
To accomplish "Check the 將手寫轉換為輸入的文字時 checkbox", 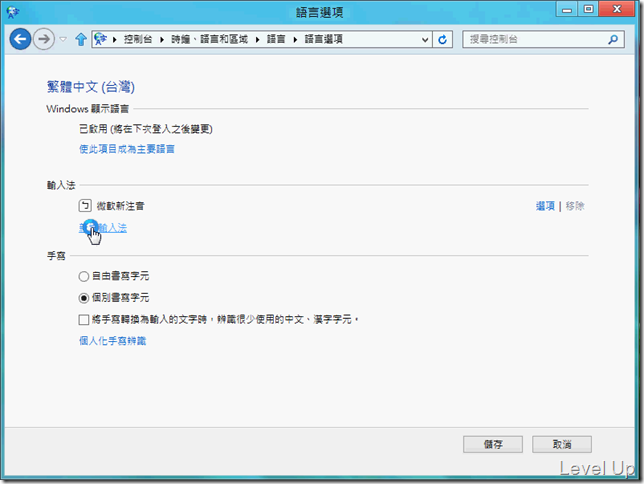I will [x=83, y=320].
